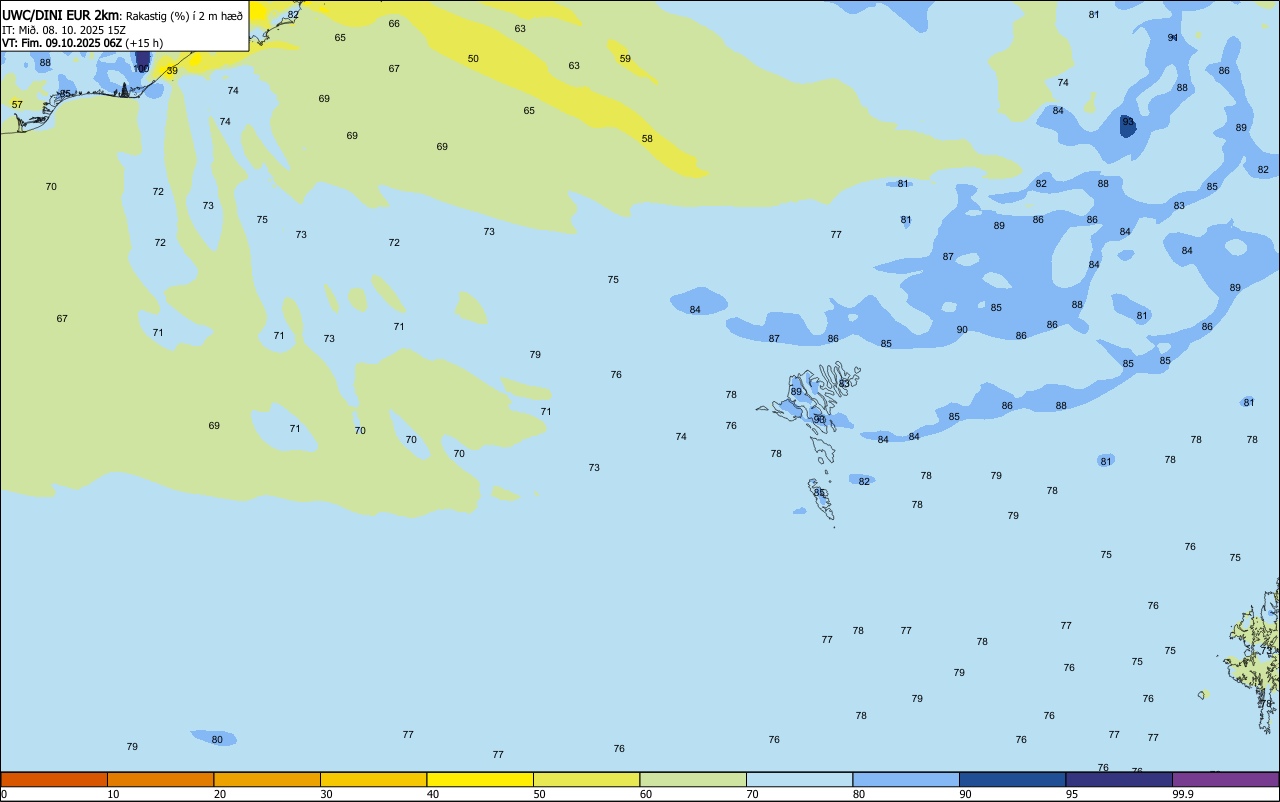
Task: Click the map value 93 in dark blue patch
Action: tap(1128, 122)
